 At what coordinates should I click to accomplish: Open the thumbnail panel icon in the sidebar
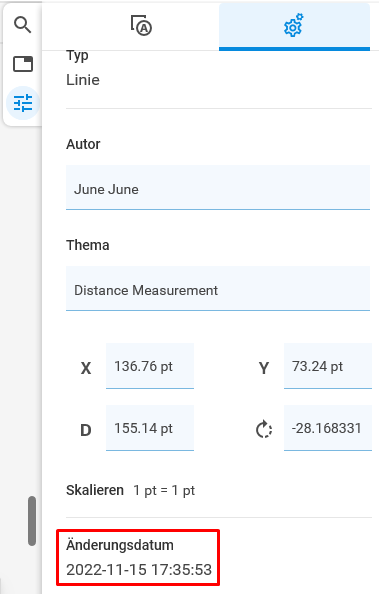[23, 64]
